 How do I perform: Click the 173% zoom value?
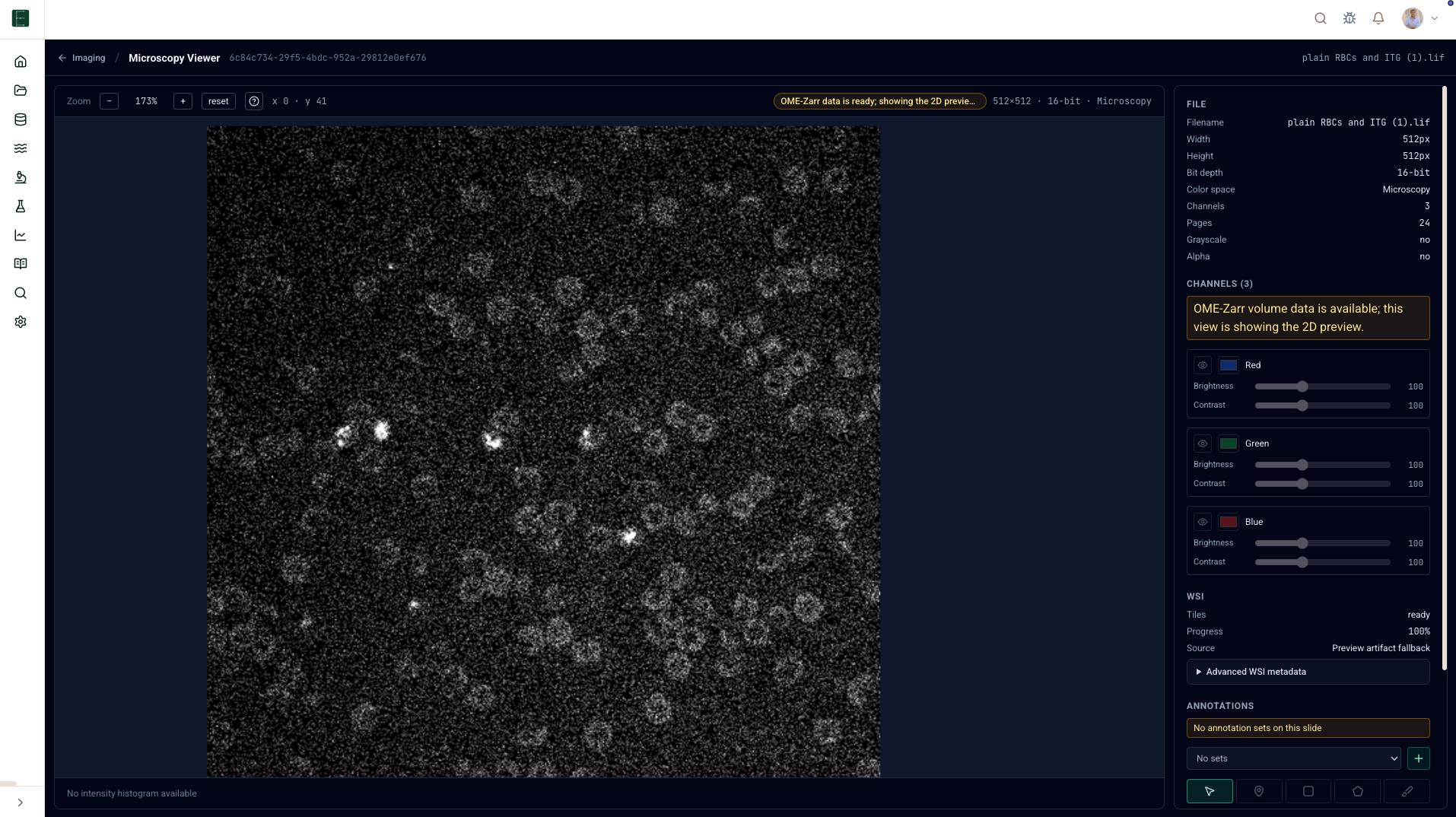coord(146,101)
